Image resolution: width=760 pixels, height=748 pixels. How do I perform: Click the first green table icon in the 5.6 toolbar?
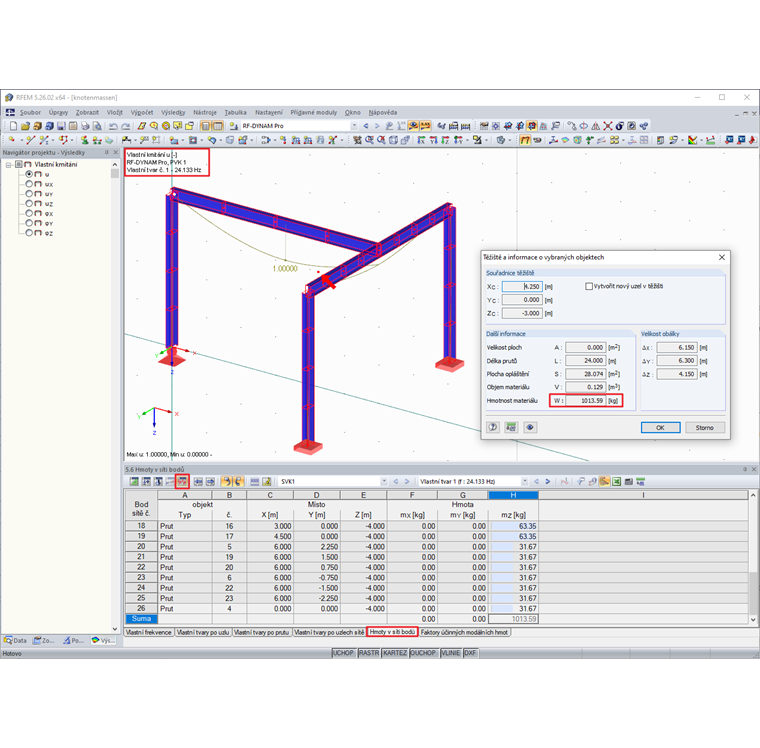coord(134,481)
